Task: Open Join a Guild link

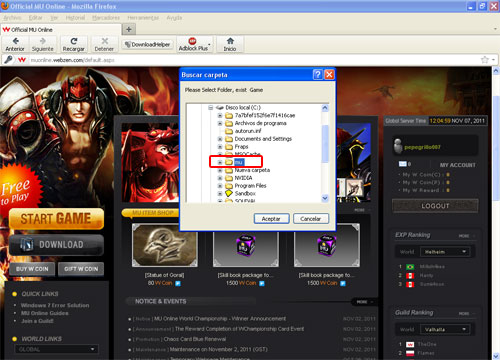Action: click(x=37, y=321)
